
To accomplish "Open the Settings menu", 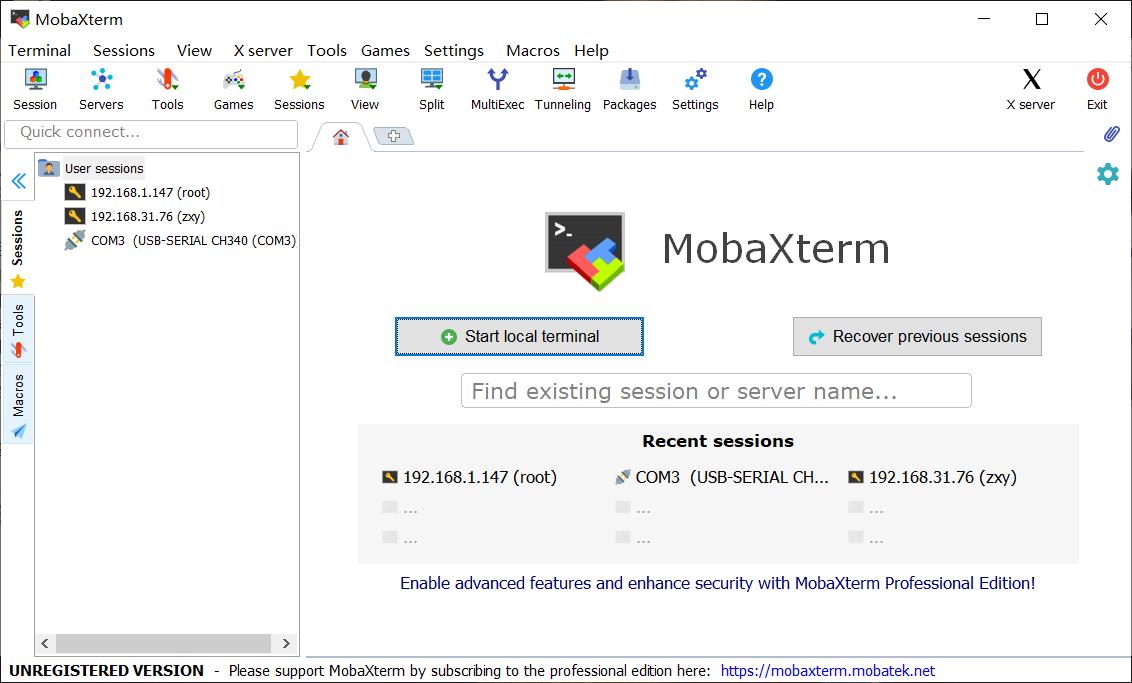I will (454, 50).
